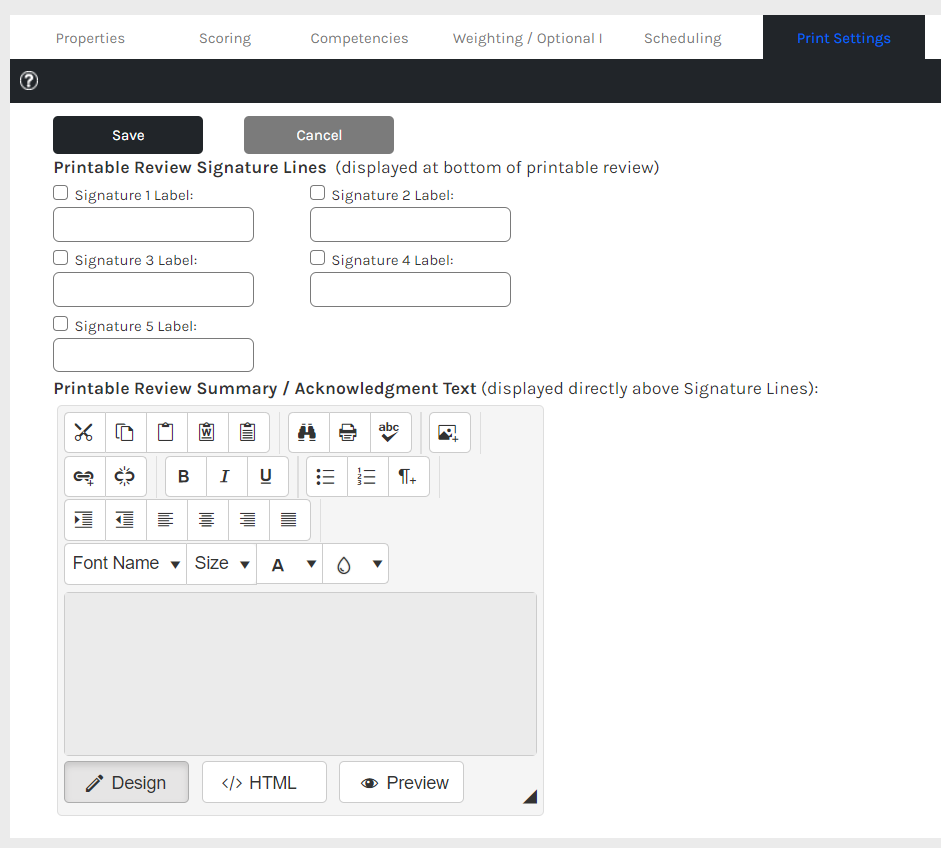This screenshot has height=848, width=941.
Task: Click the Print icon in editor
Action: point(349,432)
